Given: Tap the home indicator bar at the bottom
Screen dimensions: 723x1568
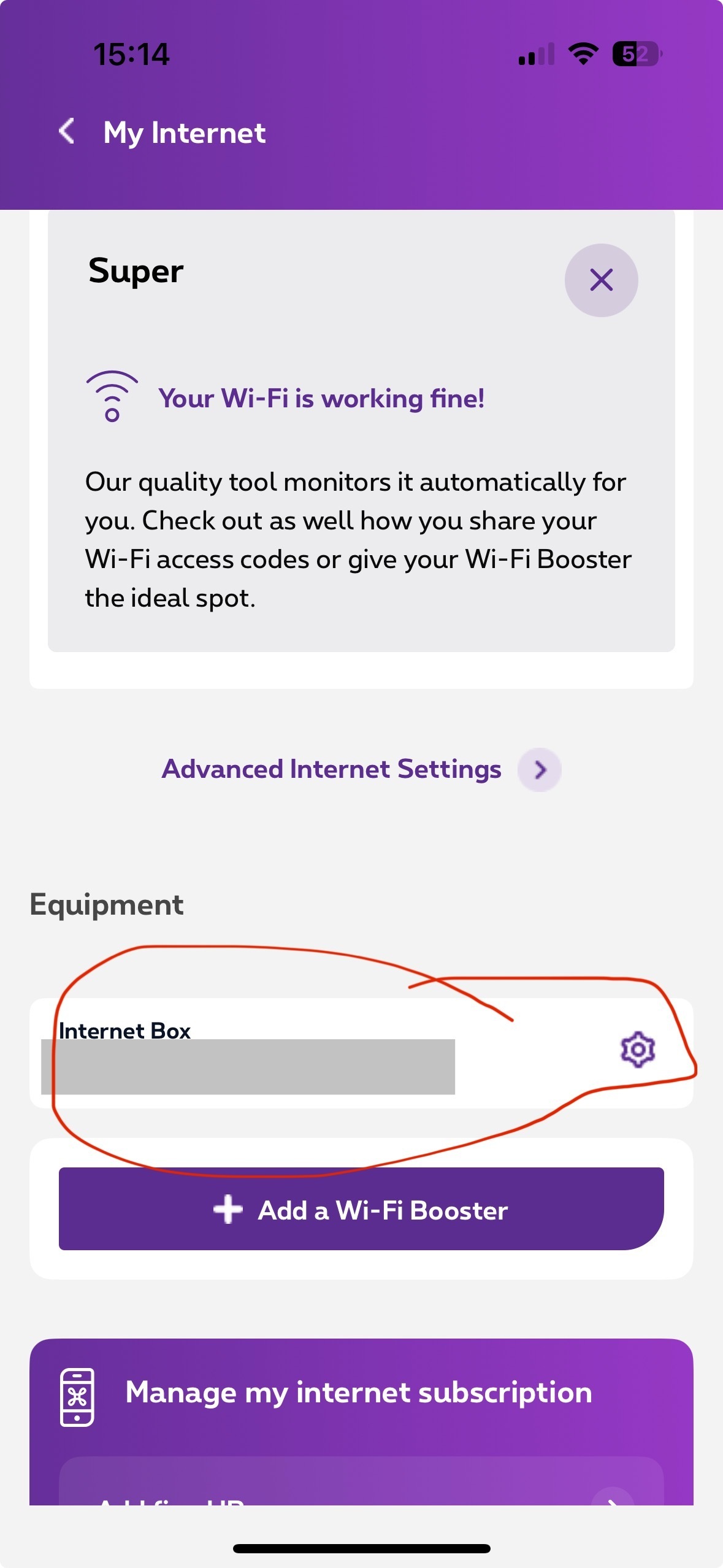Looking at the screenshot, I should click(361, 1548).
